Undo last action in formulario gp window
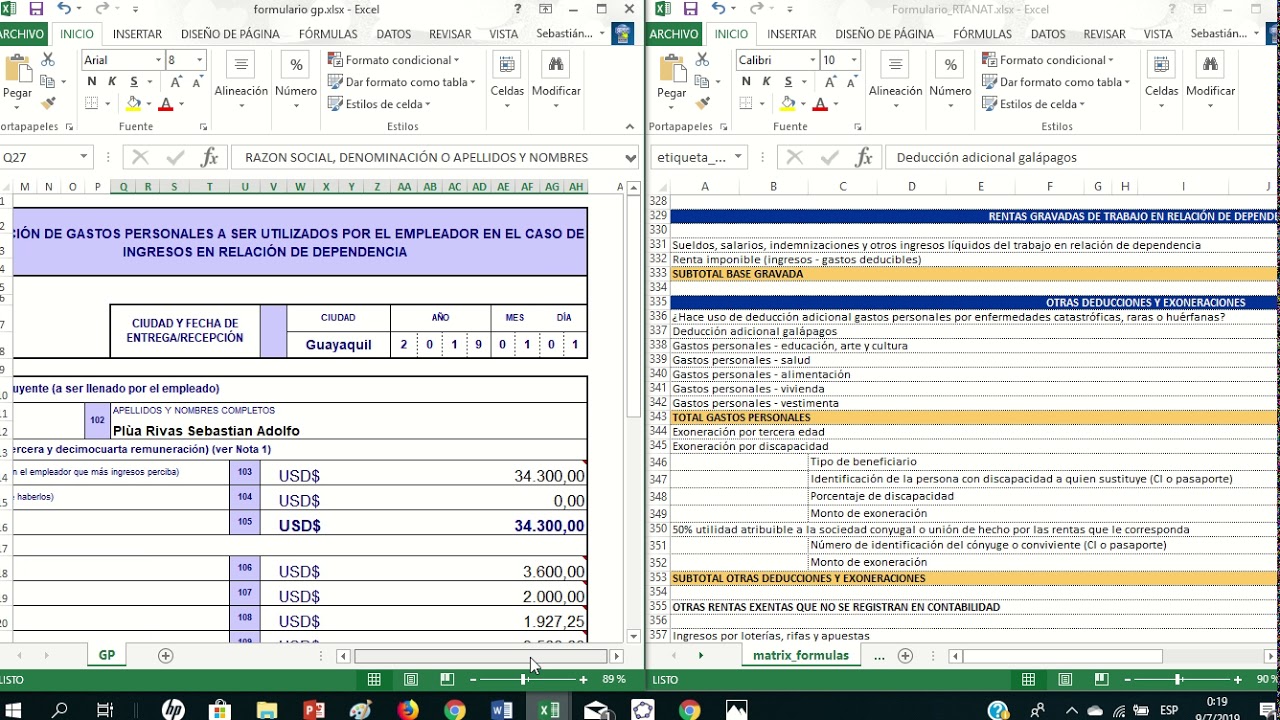 click(x=64, y=9)
